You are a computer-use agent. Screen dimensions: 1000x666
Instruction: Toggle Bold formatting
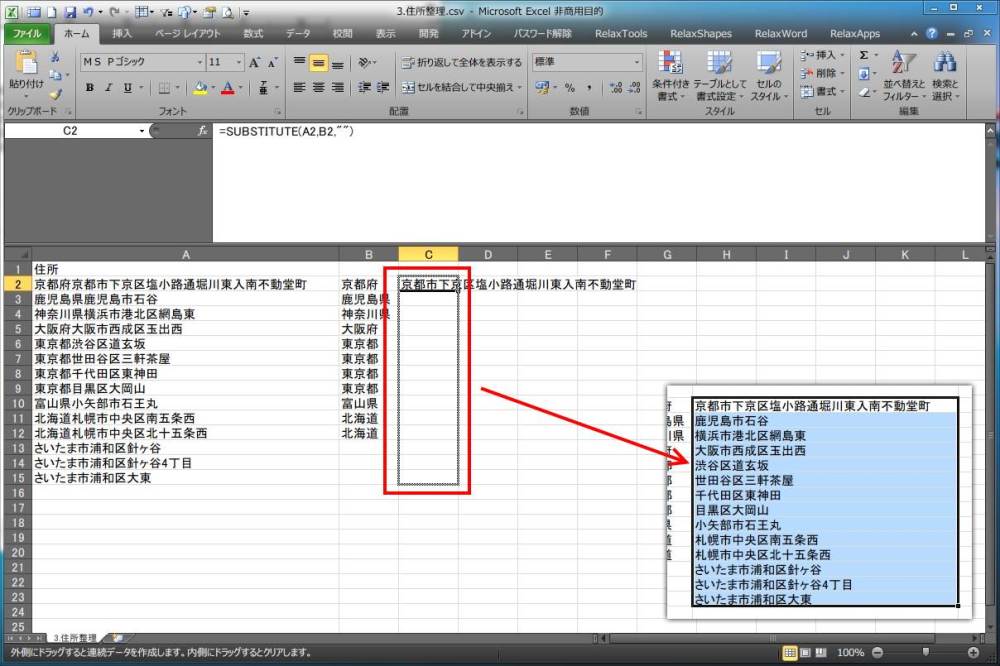[90, 88]
